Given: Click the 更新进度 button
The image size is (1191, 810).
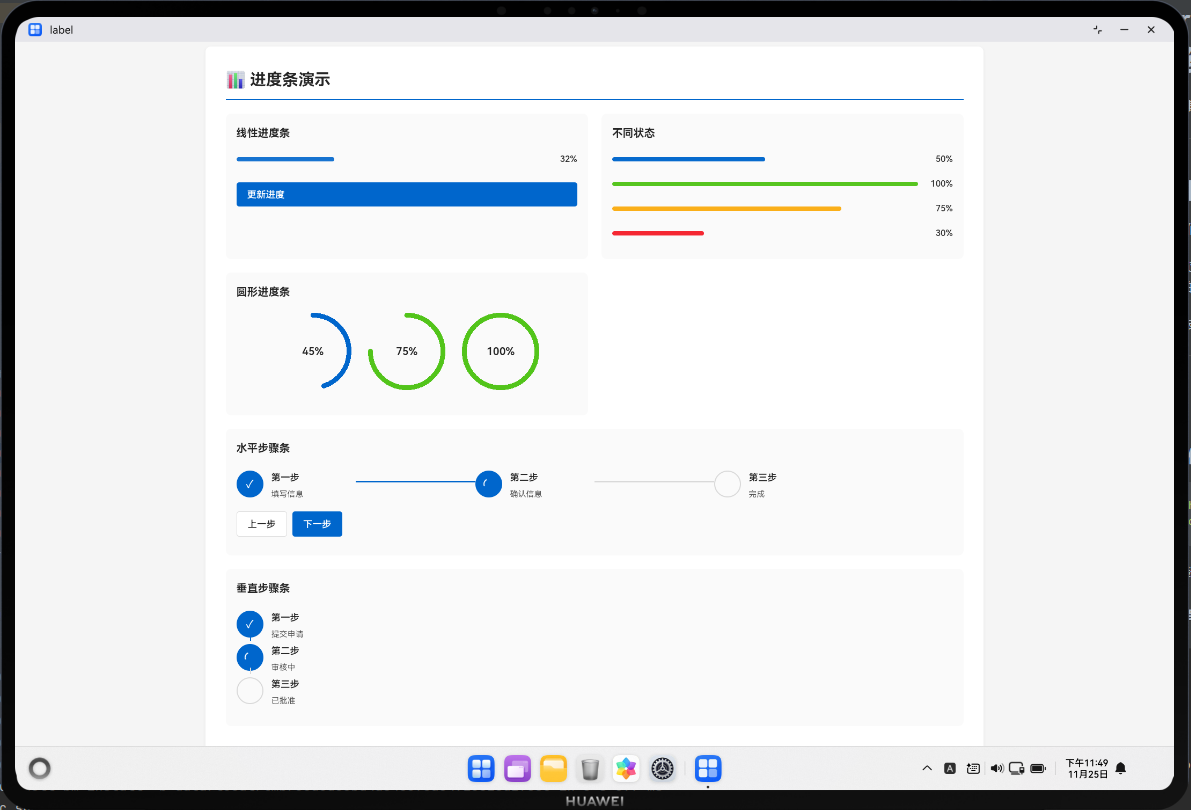Looking at the screenshot, I should [x=406, y=195].
